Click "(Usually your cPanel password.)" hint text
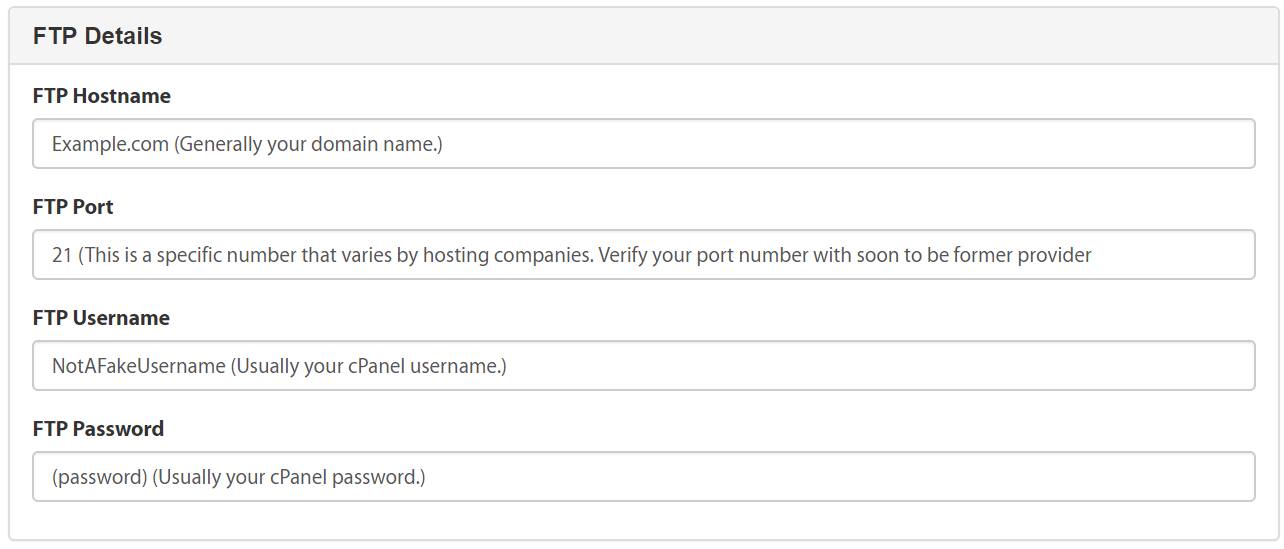The width and height of the screenshot is (1284, 549). (289, 477)
